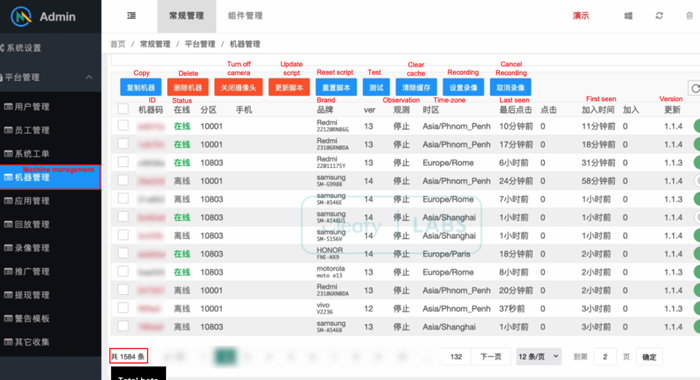700x380 pixels.
Task: Click the 警告模板 sidebar icon
Action: (x=8, y=318)
